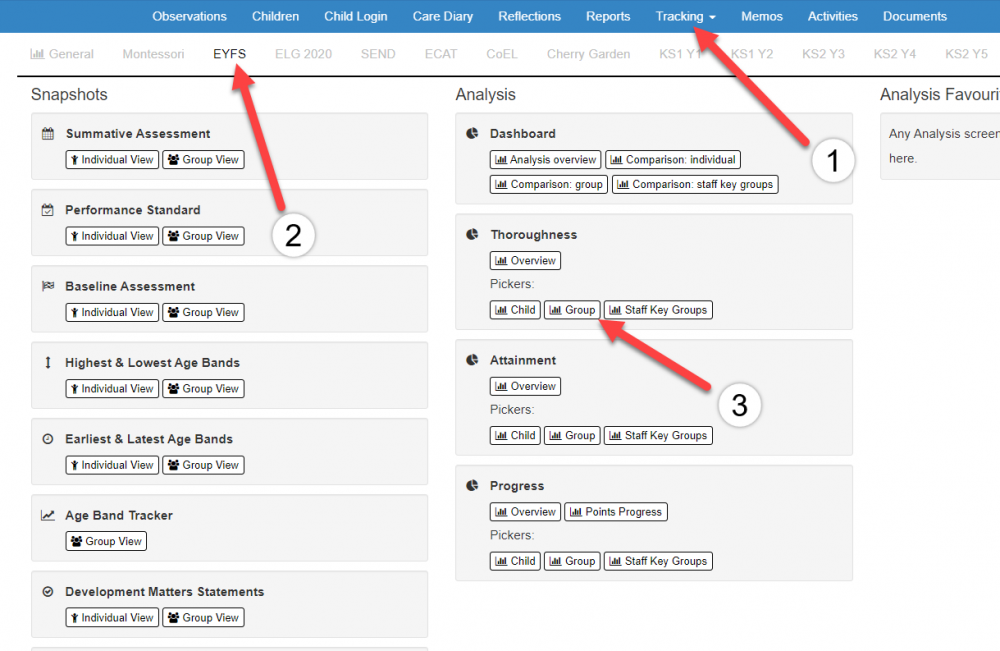Open the Reports menu item
The height and width of the screenshot is (651, 1000).
click(608, 17)
